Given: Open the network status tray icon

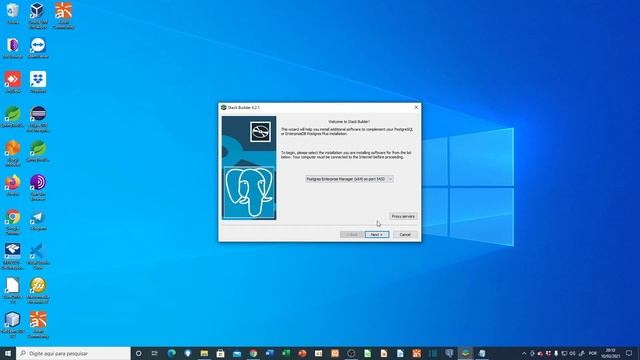Looking at the screenshot, I should point(564,353).
